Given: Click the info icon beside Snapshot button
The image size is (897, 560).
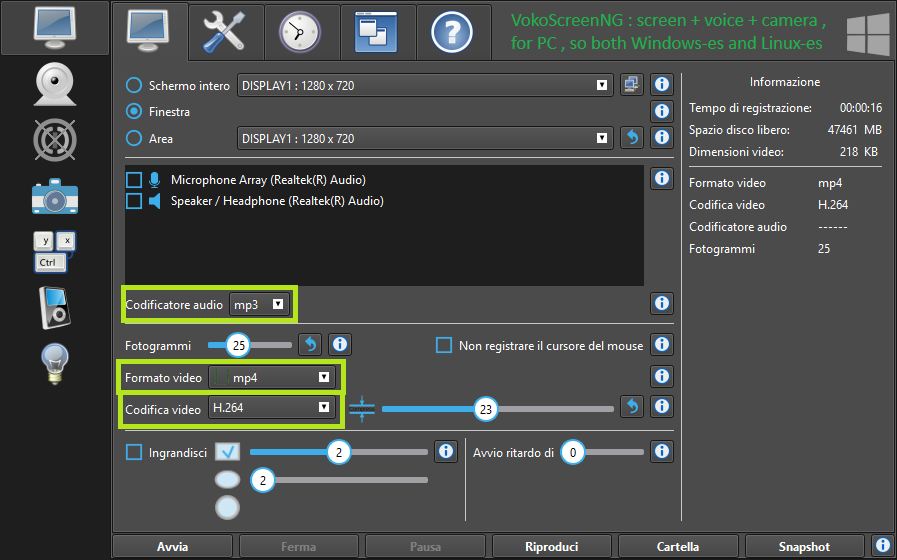Looking at the screenshot, I should [x=883, y=545].
